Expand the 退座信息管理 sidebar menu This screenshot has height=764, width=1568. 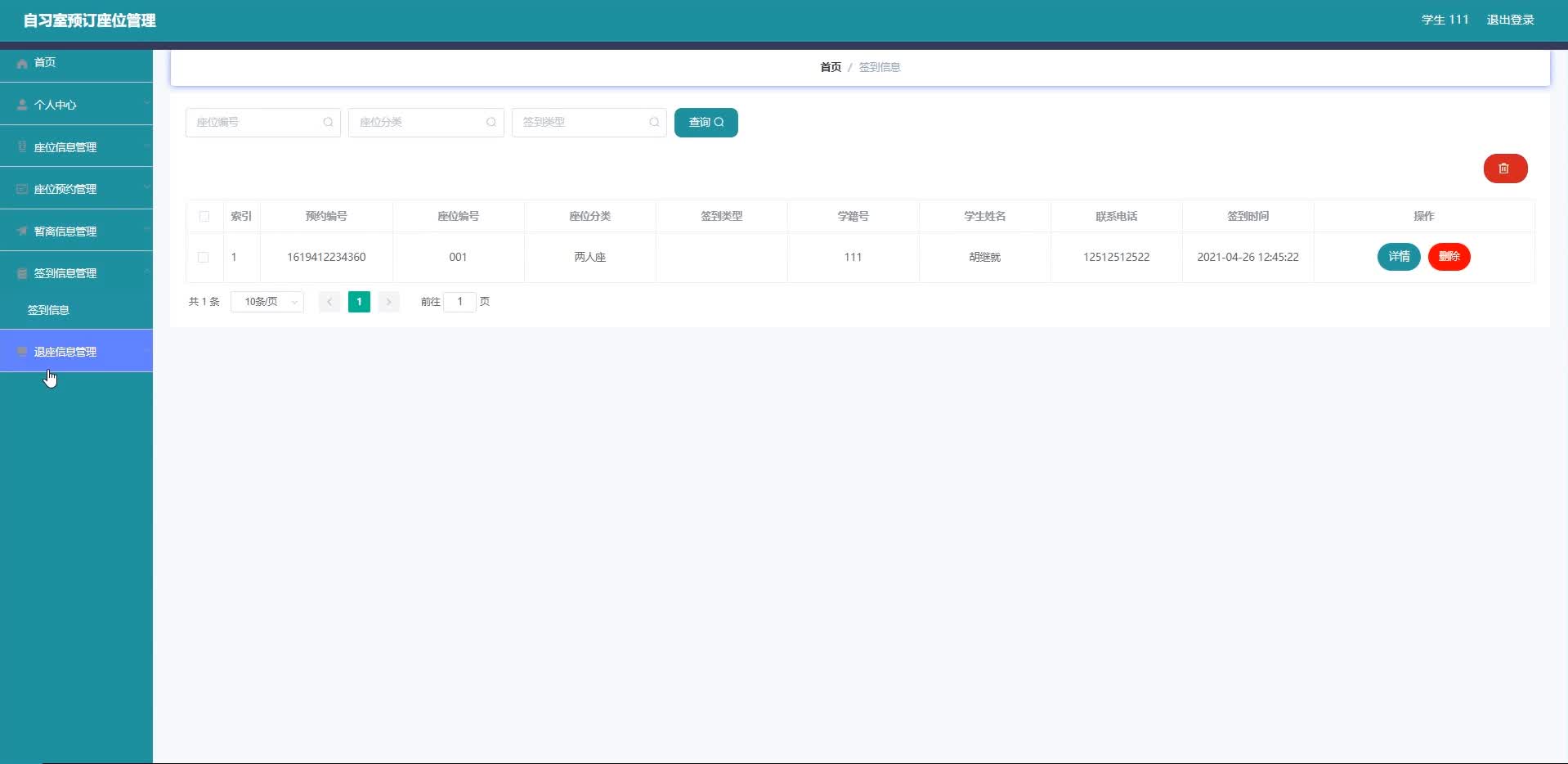(76, 351)
